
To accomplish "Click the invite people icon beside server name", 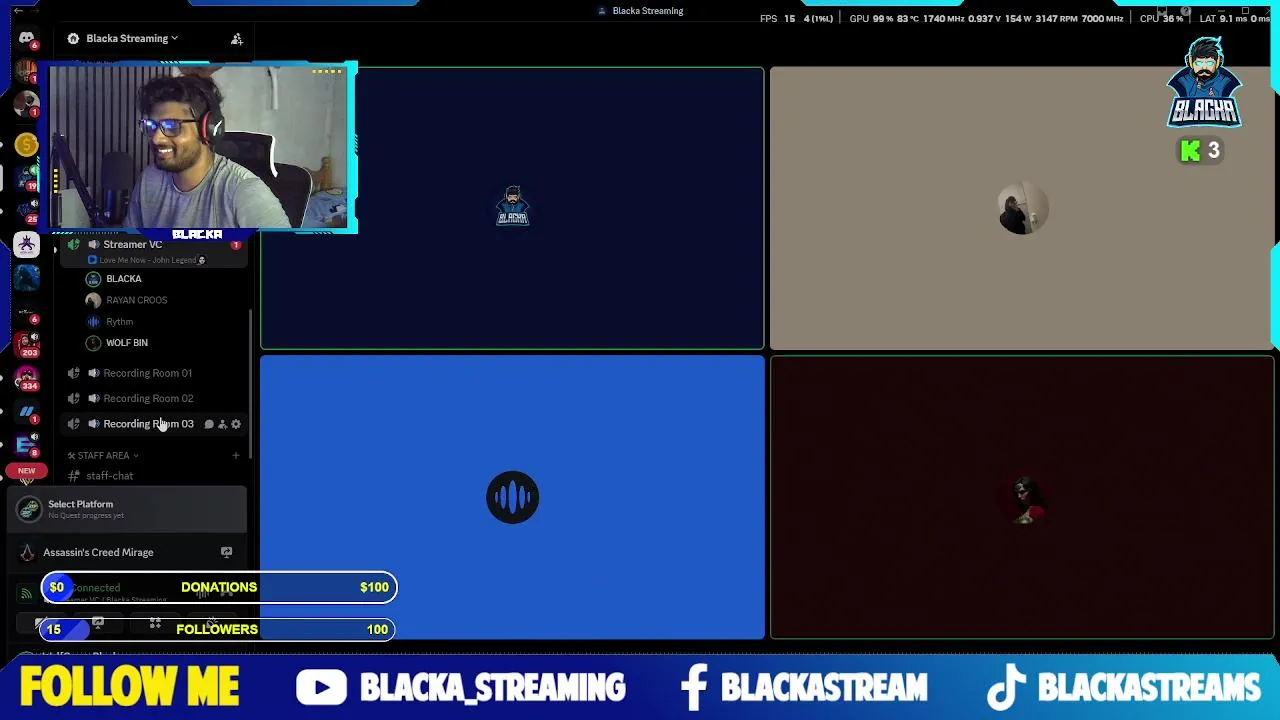I will 237,38.
